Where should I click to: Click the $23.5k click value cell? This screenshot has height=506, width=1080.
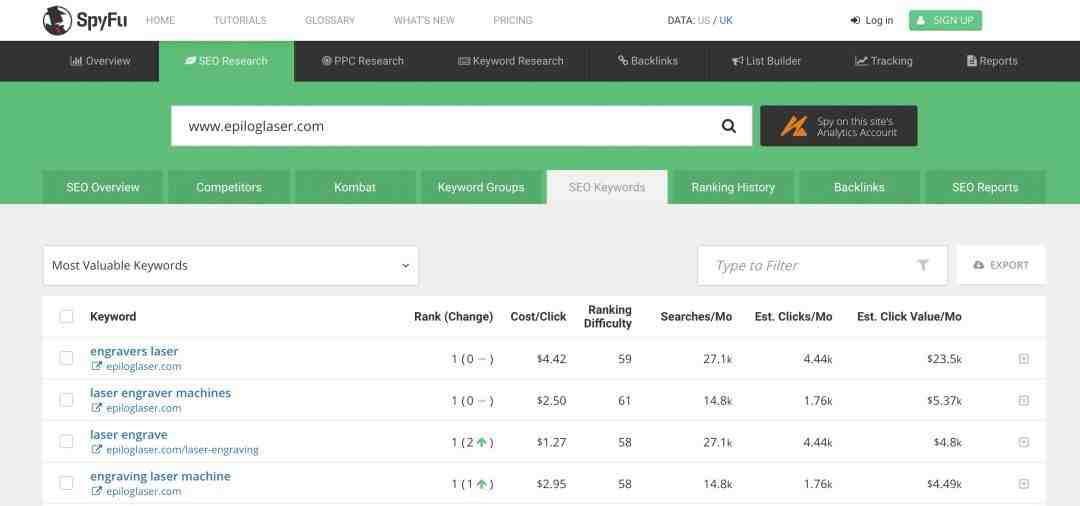point(944,359)
